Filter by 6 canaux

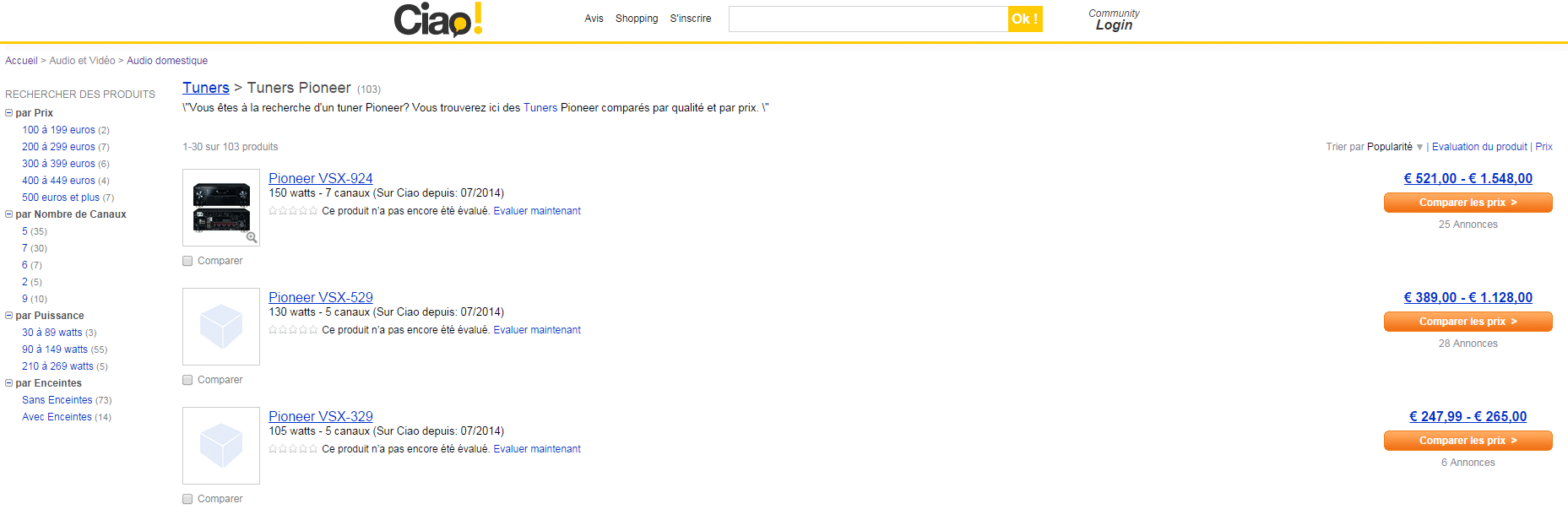[24, 265]
